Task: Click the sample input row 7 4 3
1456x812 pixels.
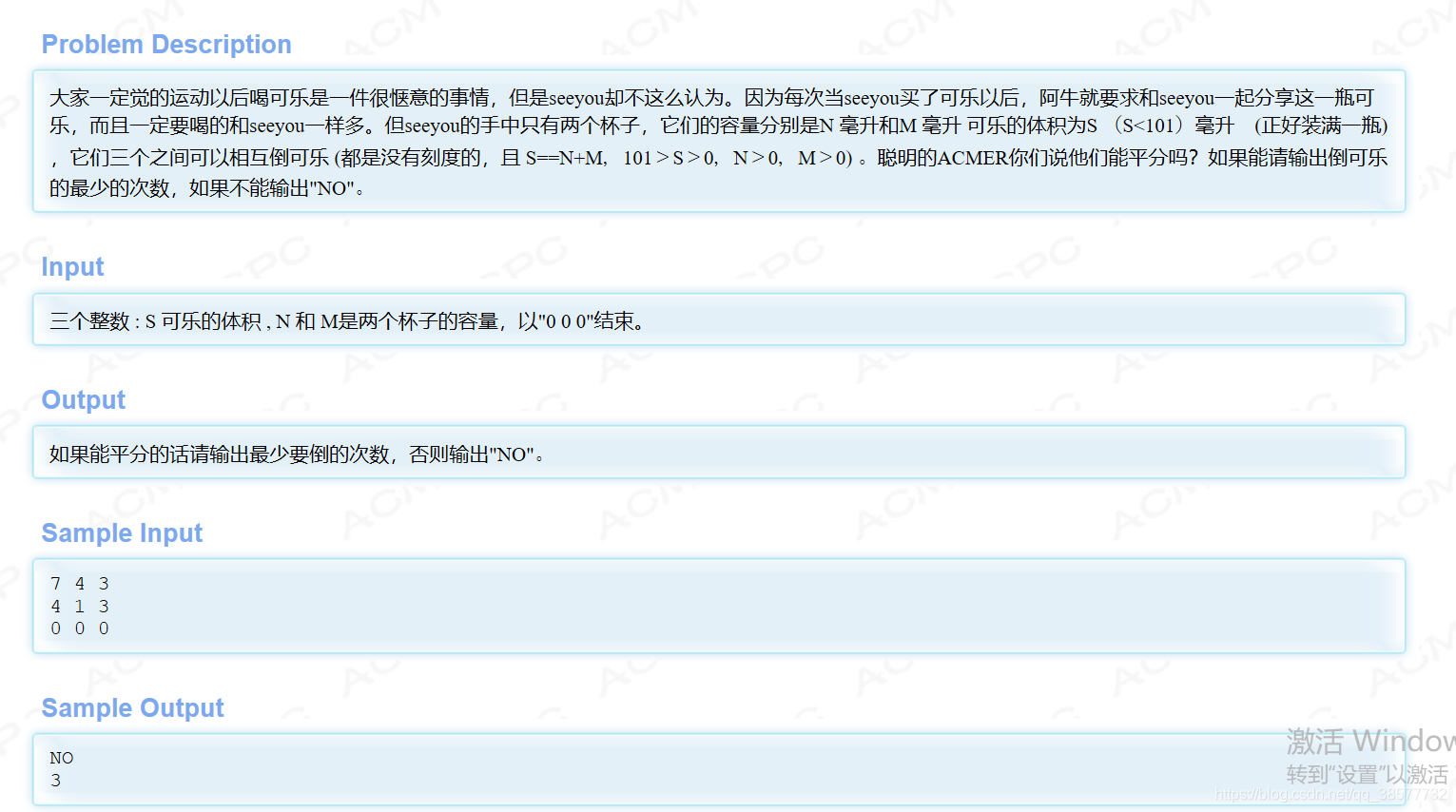Action: tap(80, 584)
